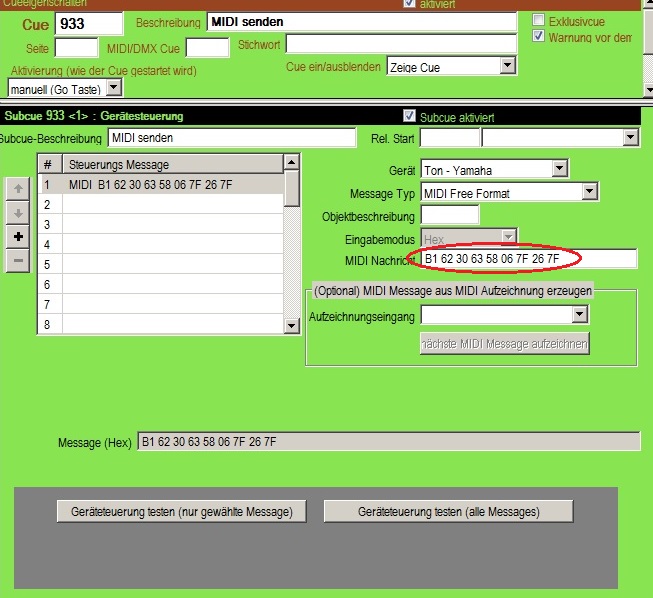Click the move-down arrow button beside message list
Viewport: 653px width, 598px height.
[x=18, y=213]
